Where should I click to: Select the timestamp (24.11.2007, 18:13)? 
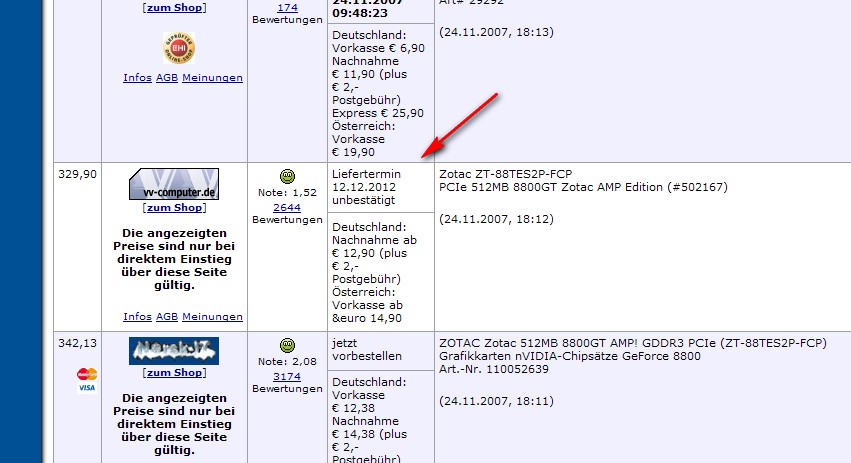pos(497,32)
